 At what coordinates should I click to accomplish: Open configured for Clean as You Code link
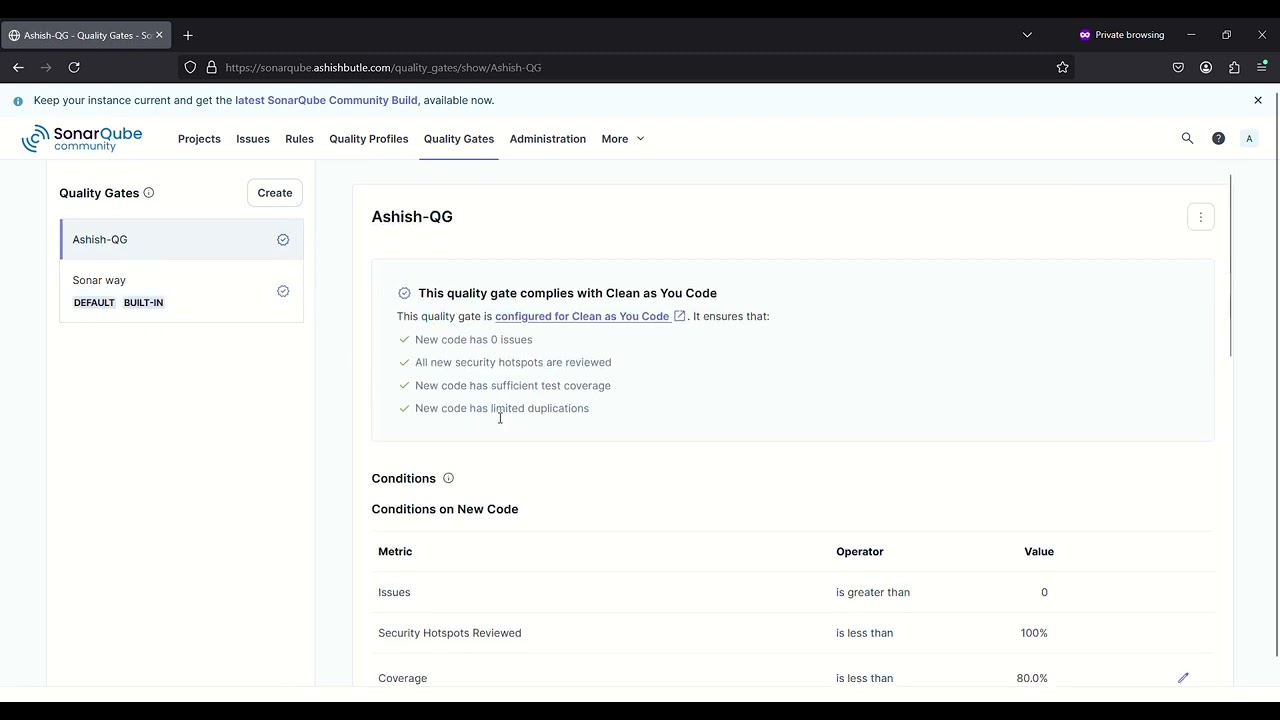[582, 316]
